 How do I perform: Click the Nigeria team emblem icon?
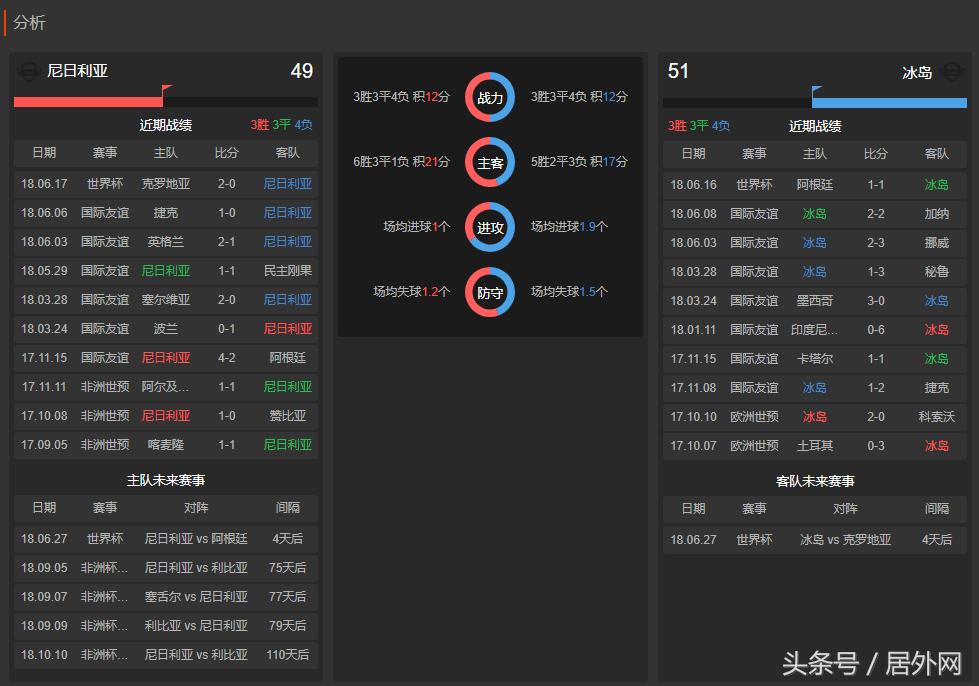tap(30, 71)
